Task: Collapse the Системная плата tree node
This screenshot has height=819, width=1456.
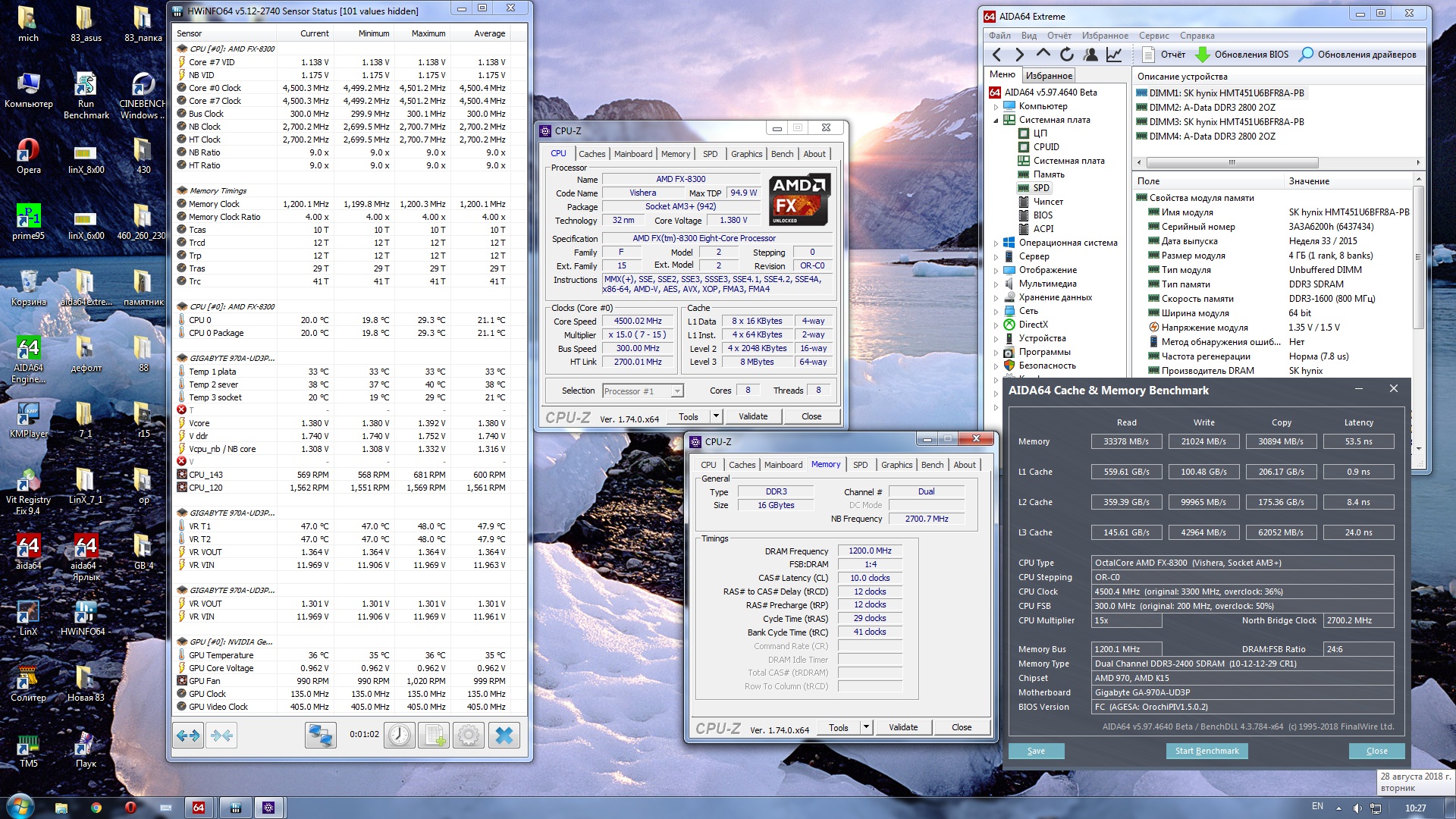Action: point(996,120)
